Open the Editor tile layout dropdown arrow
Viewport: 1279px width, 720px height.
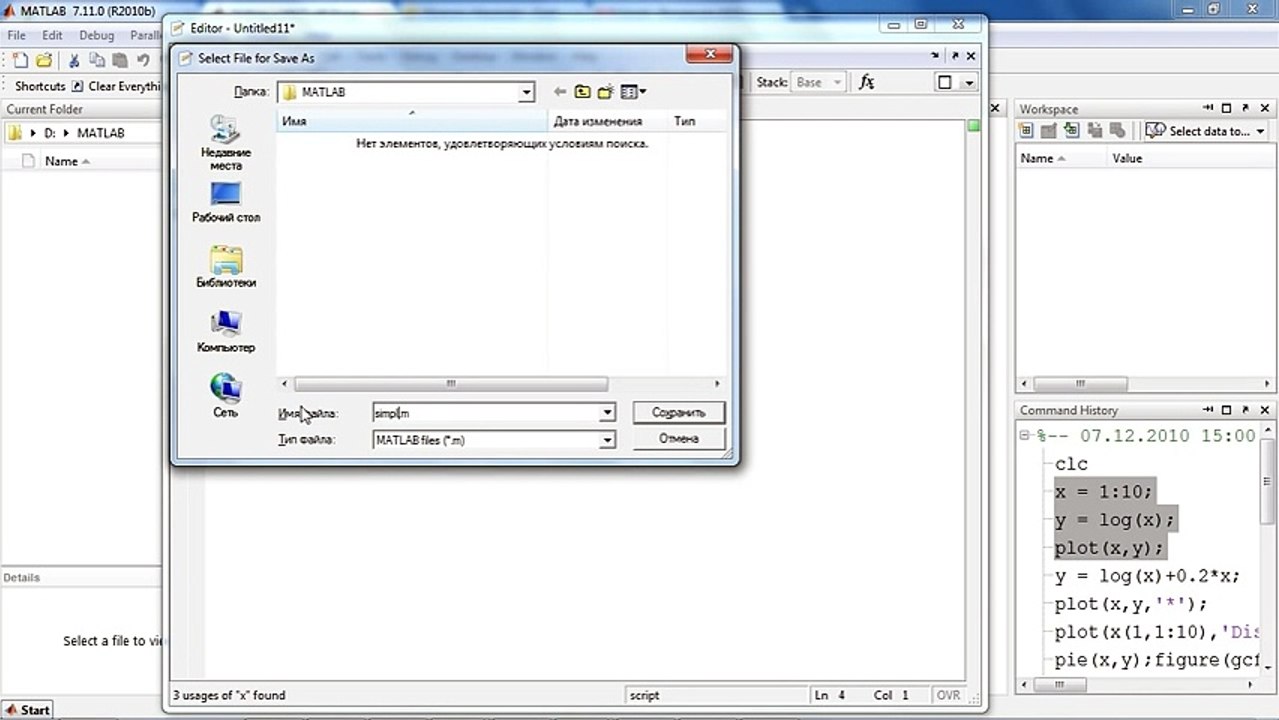[969, 83]
